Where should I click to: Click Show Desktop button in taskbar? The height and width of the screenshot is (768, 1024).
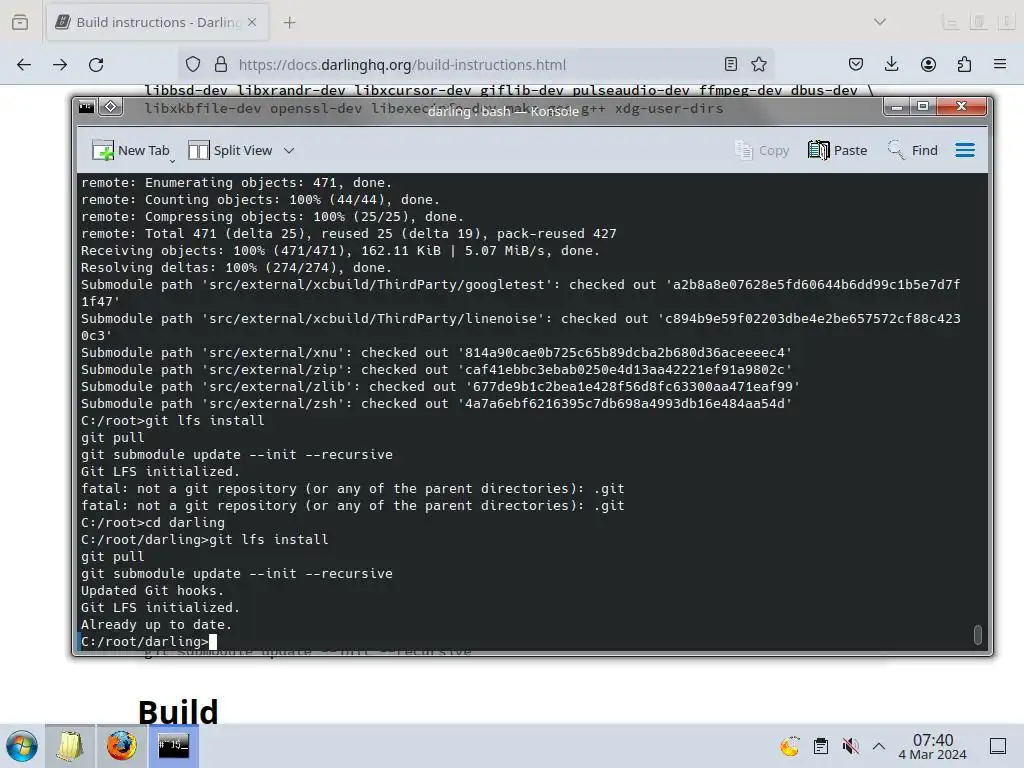pos(998,746)
